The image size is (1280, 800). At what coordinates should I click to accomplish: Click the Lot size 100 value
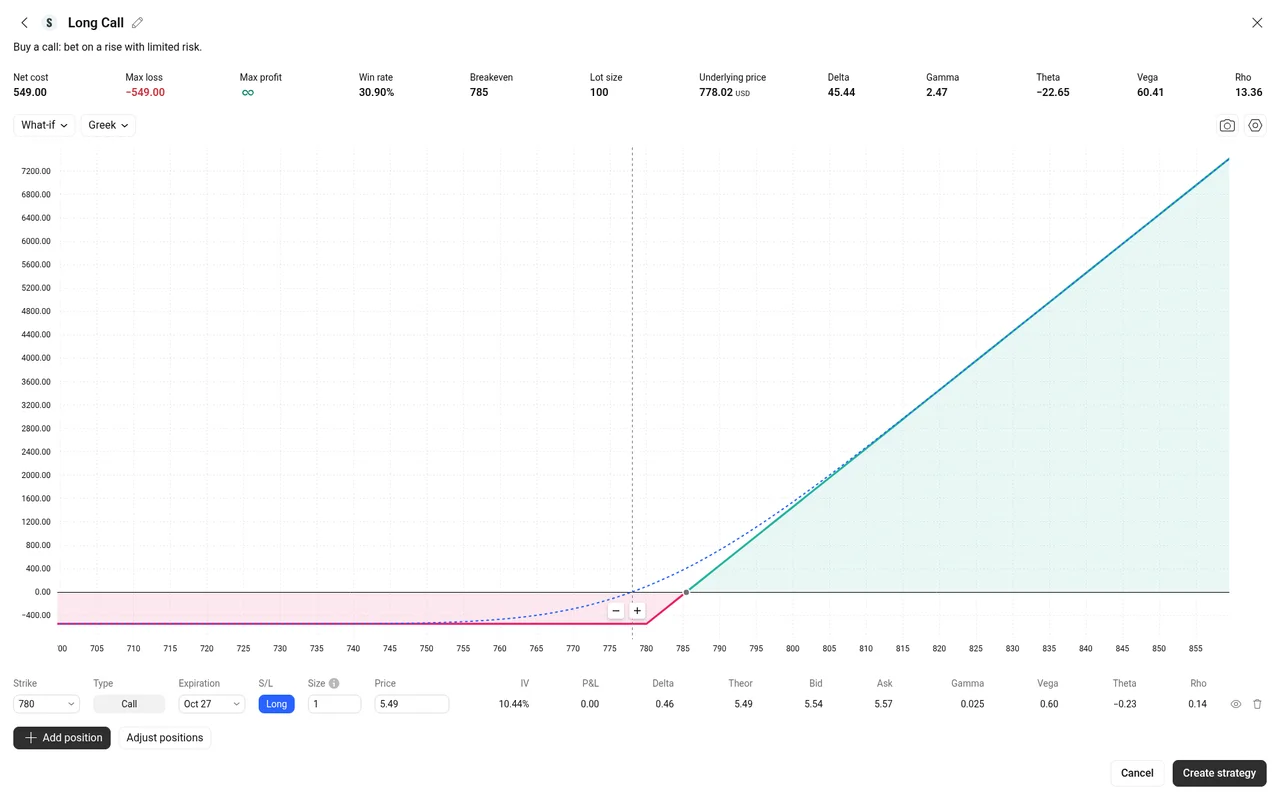pyautogui.click(x=599, y=92)
